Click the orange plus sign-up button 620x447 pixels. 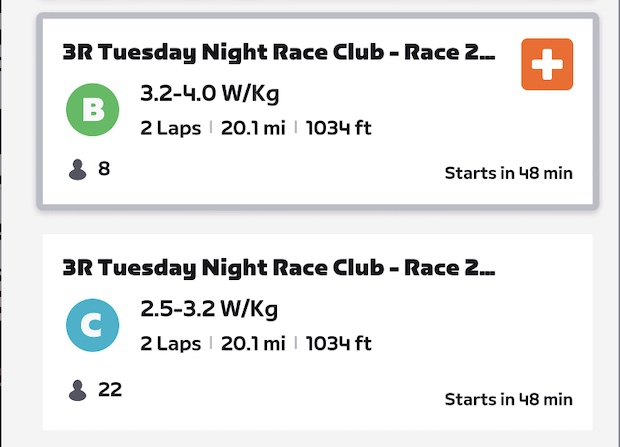(547, 64)
